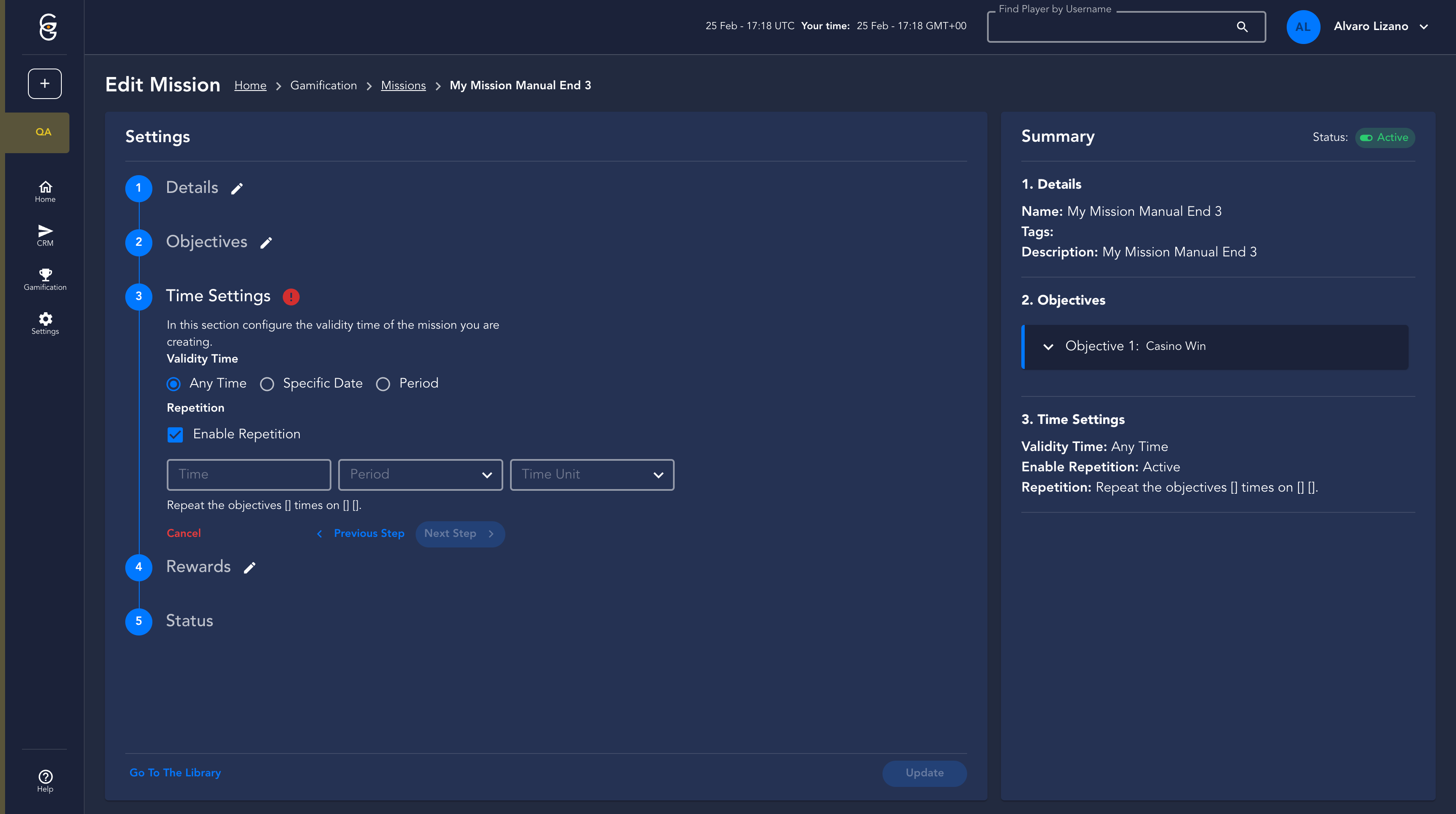This screenshot has height=814, width=1456.
Task: Click Go To The Library link
Action: [x=175, y=772]
